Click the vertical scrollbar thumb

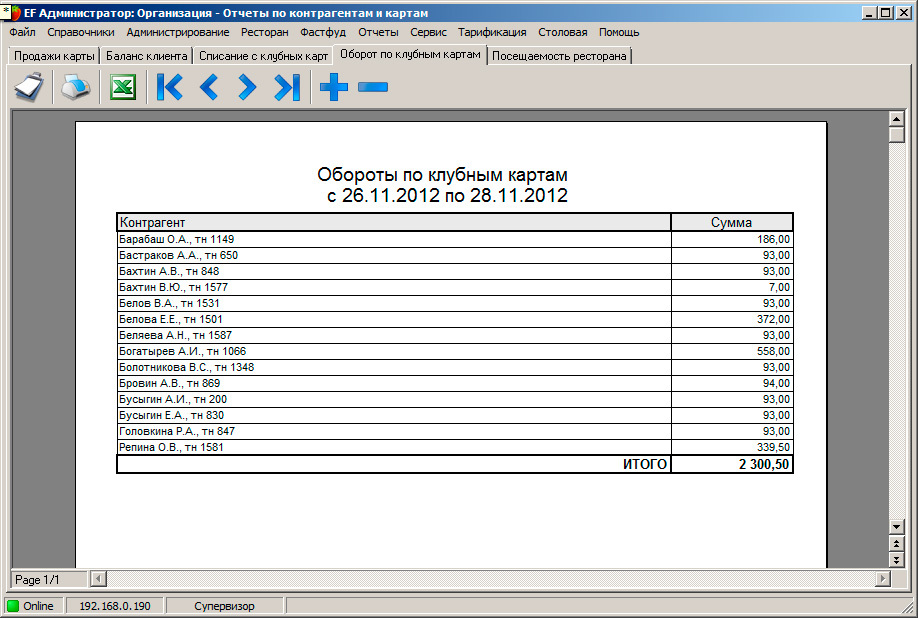tap(896, 135)
